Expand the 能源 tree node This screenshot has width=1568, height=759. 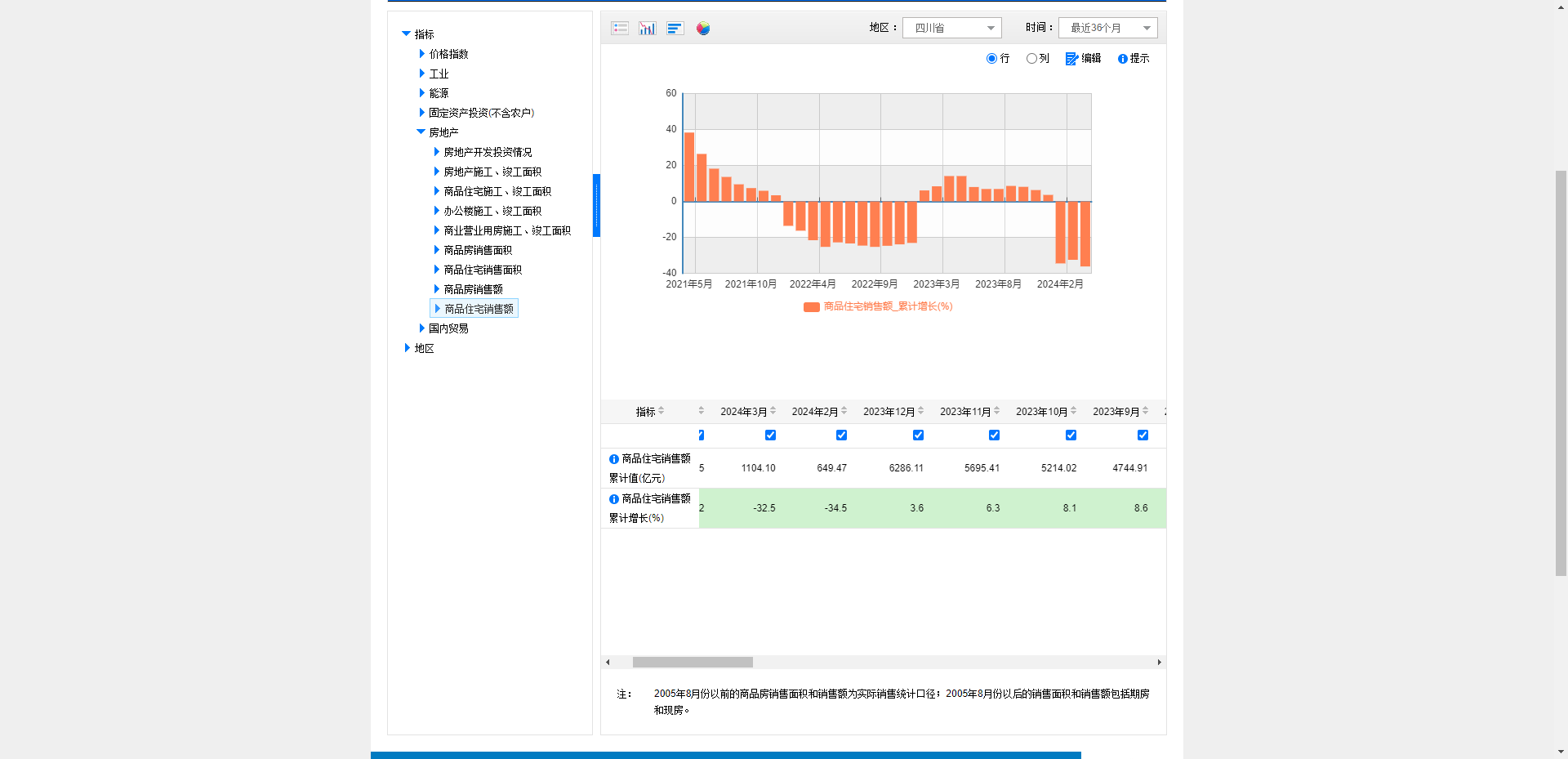tap(421, 93)
